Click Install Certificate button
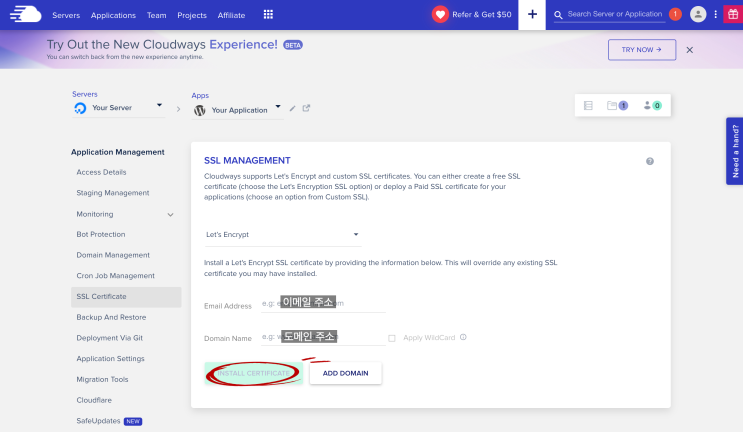The width and height of the screenshot is (743, 432). 254,373
